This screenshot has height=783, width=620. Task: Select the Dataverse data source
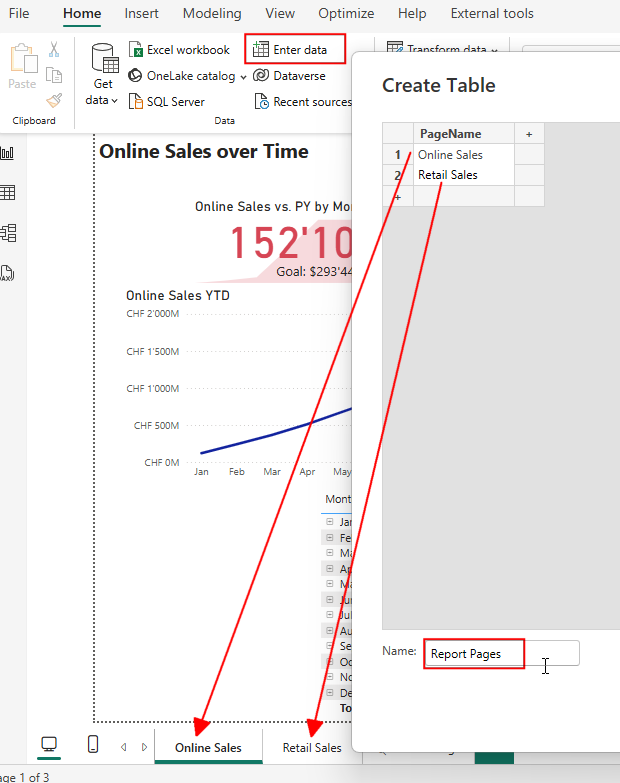pyautogui.click(x=289, y=76)
